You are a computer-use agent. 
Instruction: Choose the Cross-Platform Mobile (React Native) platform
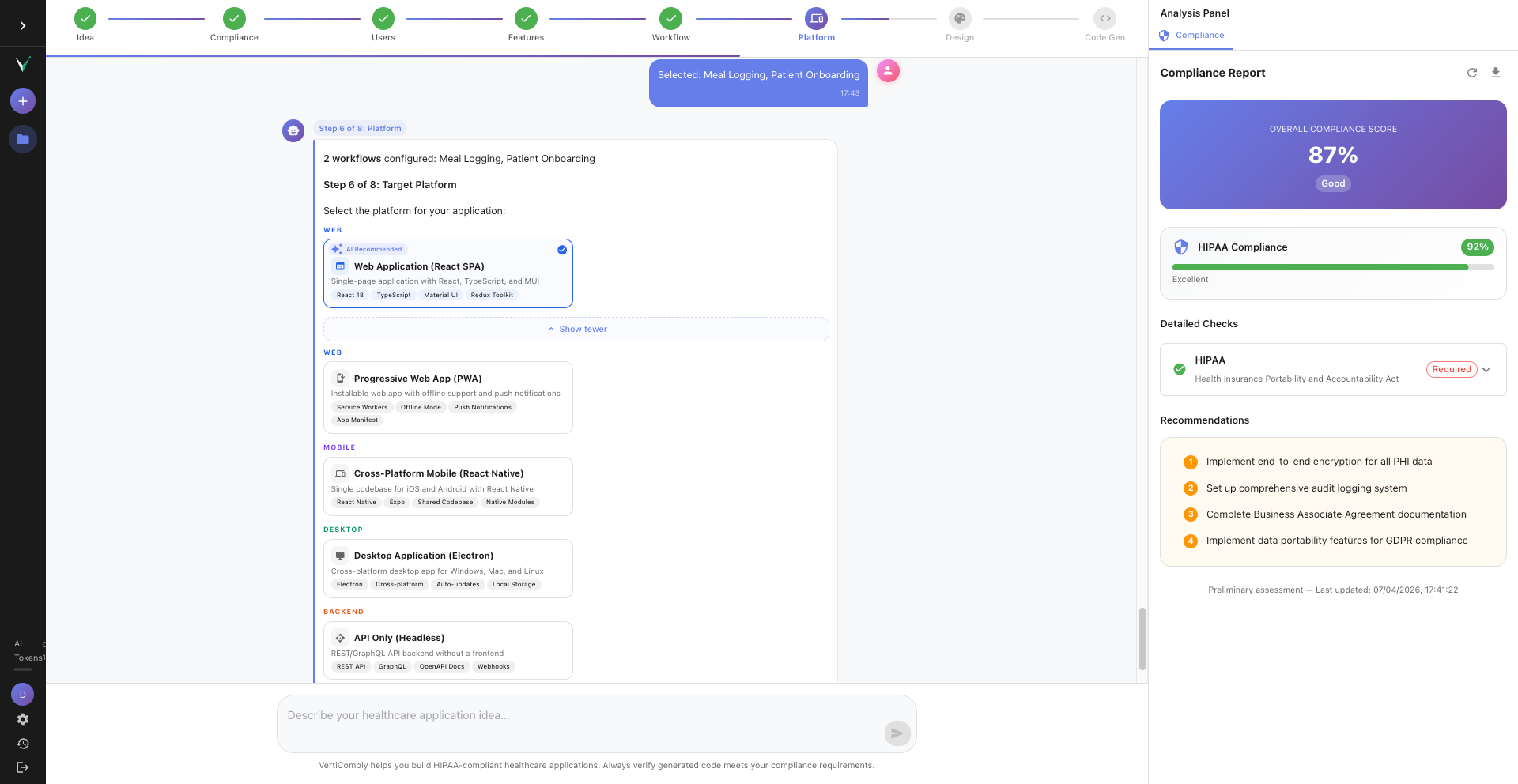click(448, 486)
